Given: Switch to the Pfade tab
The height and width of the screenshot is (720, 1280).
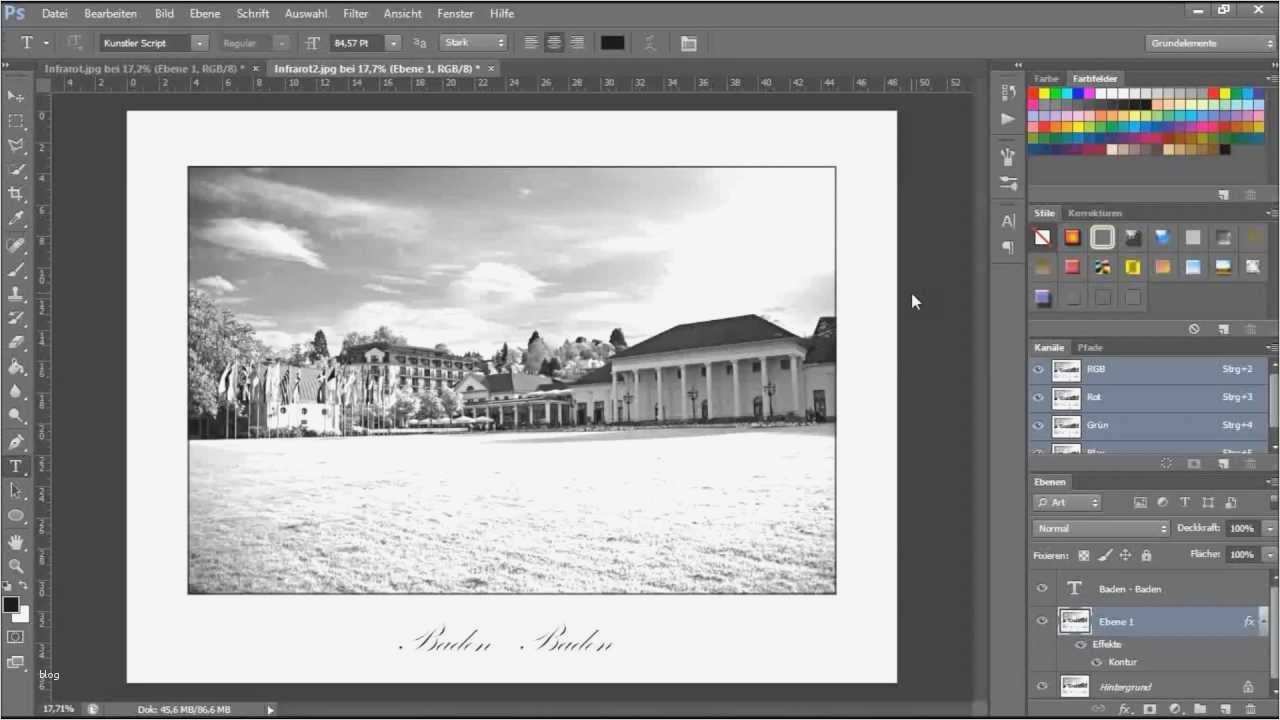Looking at the screenshot, I should (1090, 347).
